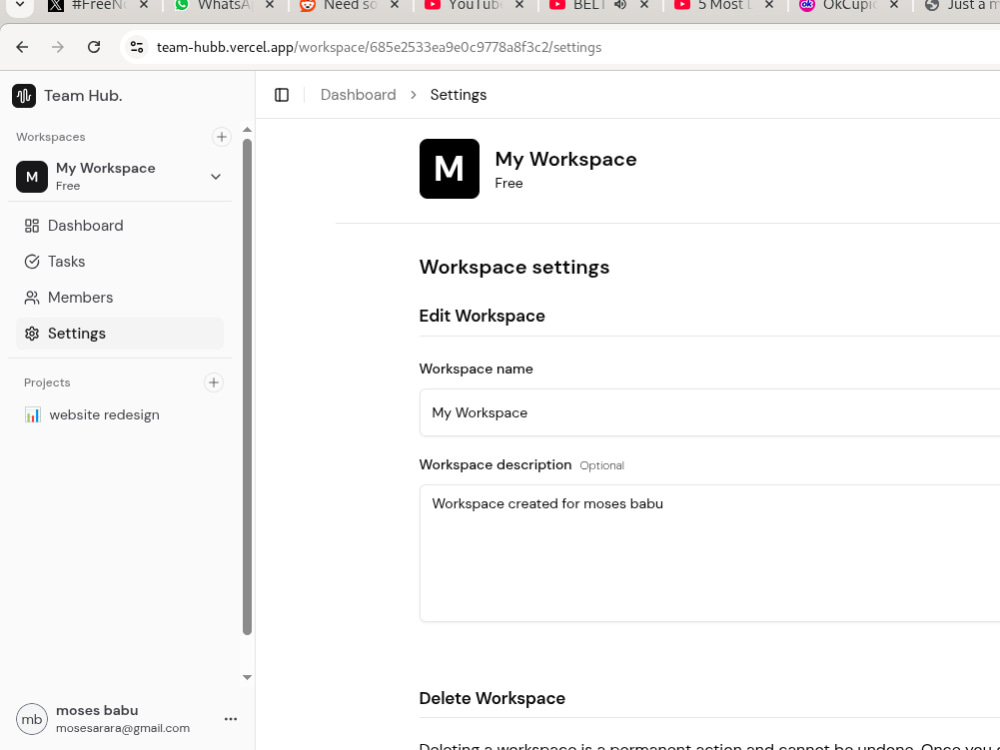Focus the Workspace name input field
The image size is (1000, 750).
(x=709, y=413)
